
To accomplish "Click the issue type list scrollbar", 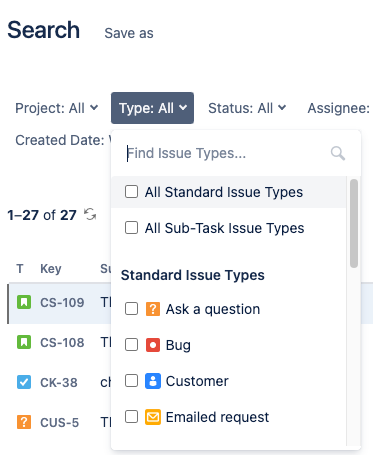I will point(354,223).
